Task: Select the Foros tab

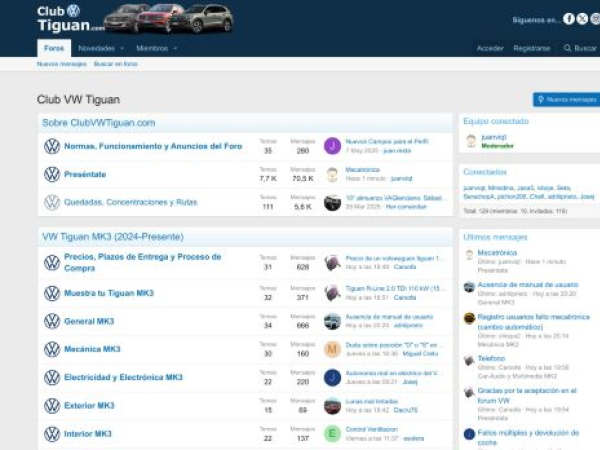Action: [x=53, y=48]
